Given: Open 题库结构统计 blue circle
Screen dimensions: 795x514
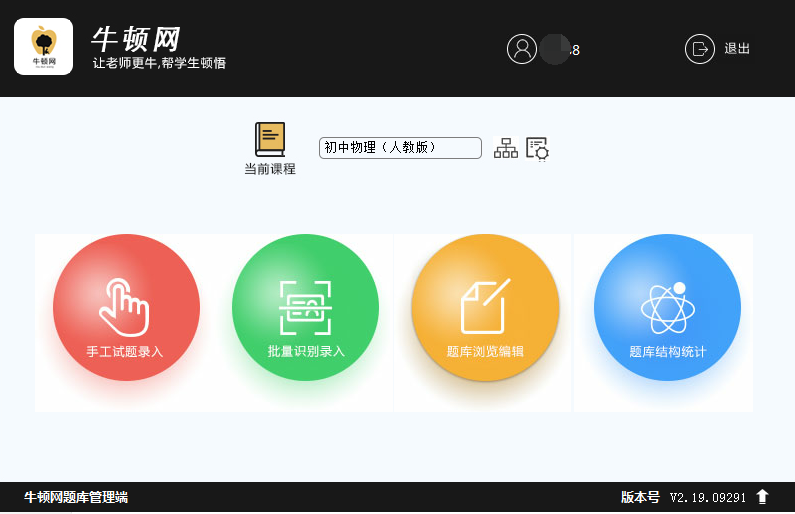Looking at the screenshot, I should [x=667, y=307].
